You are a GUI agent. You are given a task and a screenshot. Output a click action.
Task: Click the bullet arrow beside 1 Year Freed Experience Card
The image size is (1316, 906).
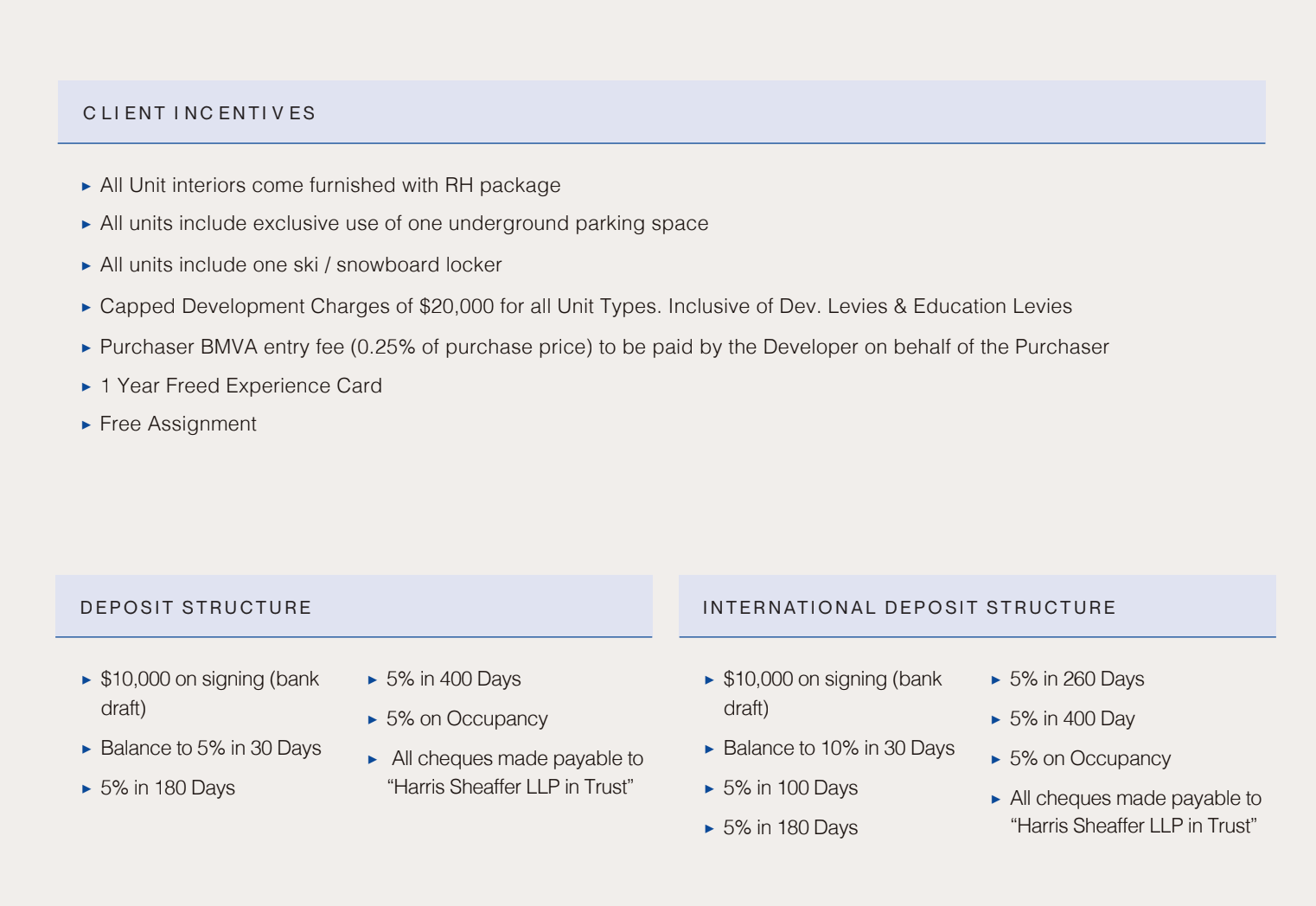pos(86,386)
